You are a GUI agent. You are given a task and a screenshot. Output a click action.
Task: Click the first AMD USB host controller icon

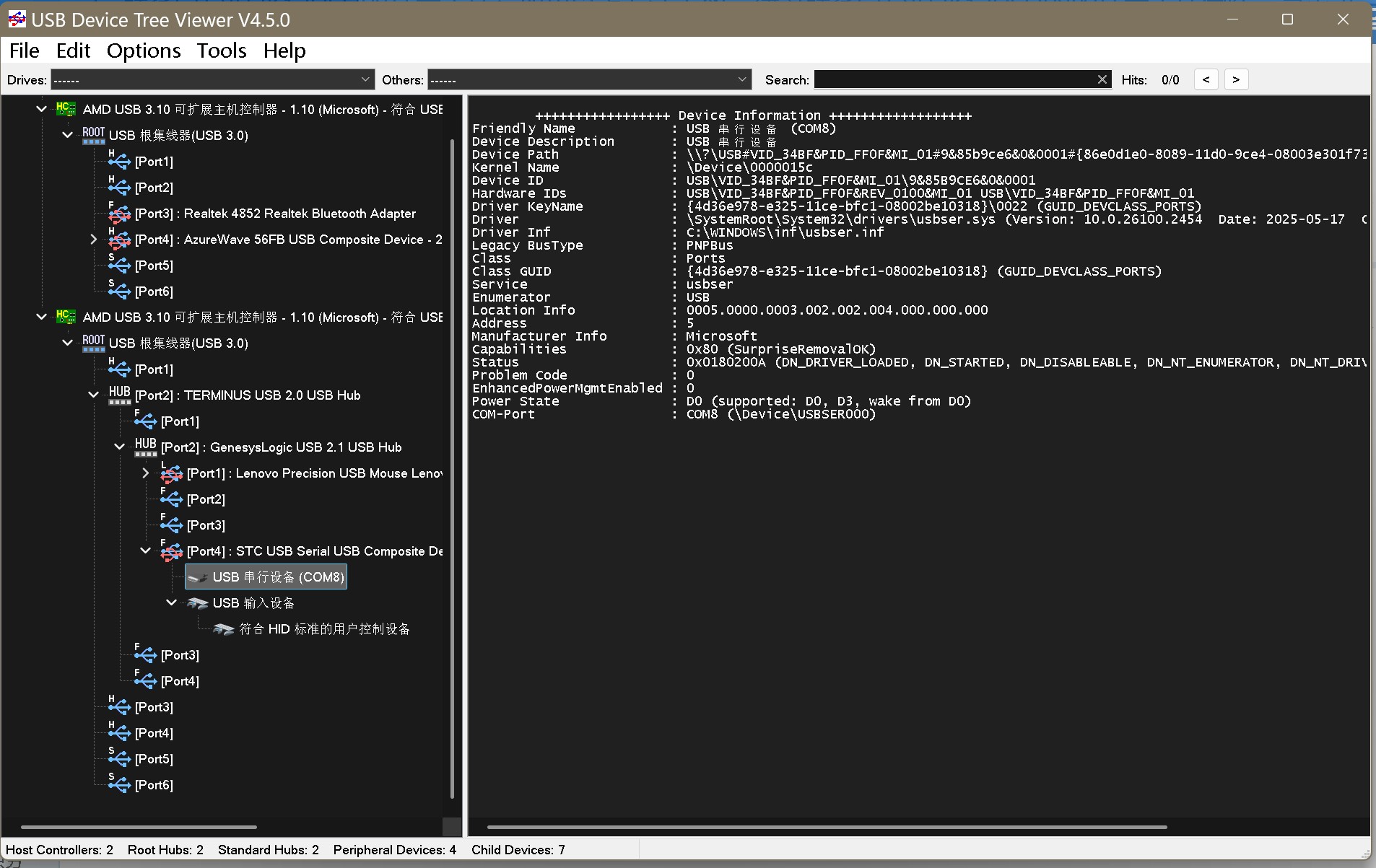(x=66, y=109)
